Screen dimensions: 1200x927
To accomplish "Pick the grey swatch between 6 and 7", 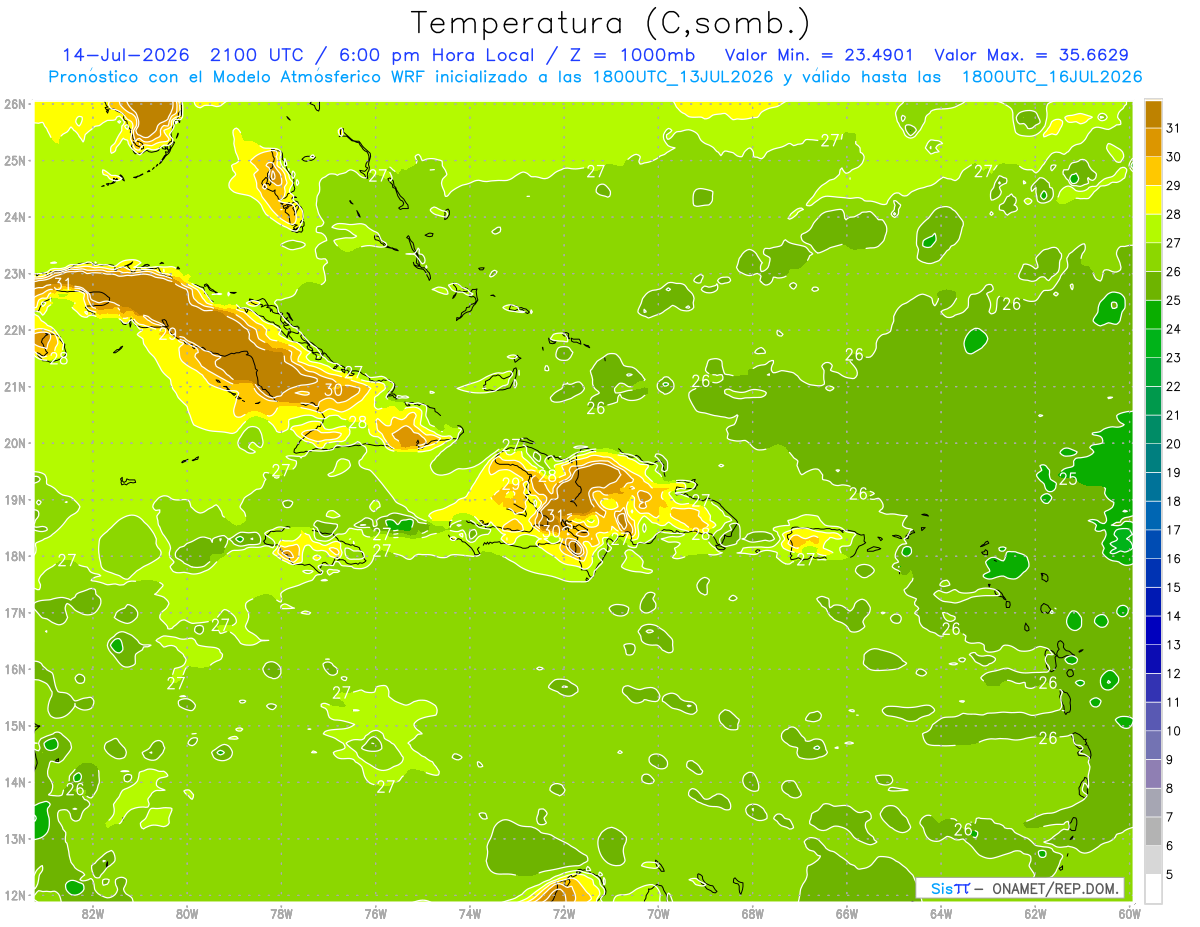I will 1153,831.
